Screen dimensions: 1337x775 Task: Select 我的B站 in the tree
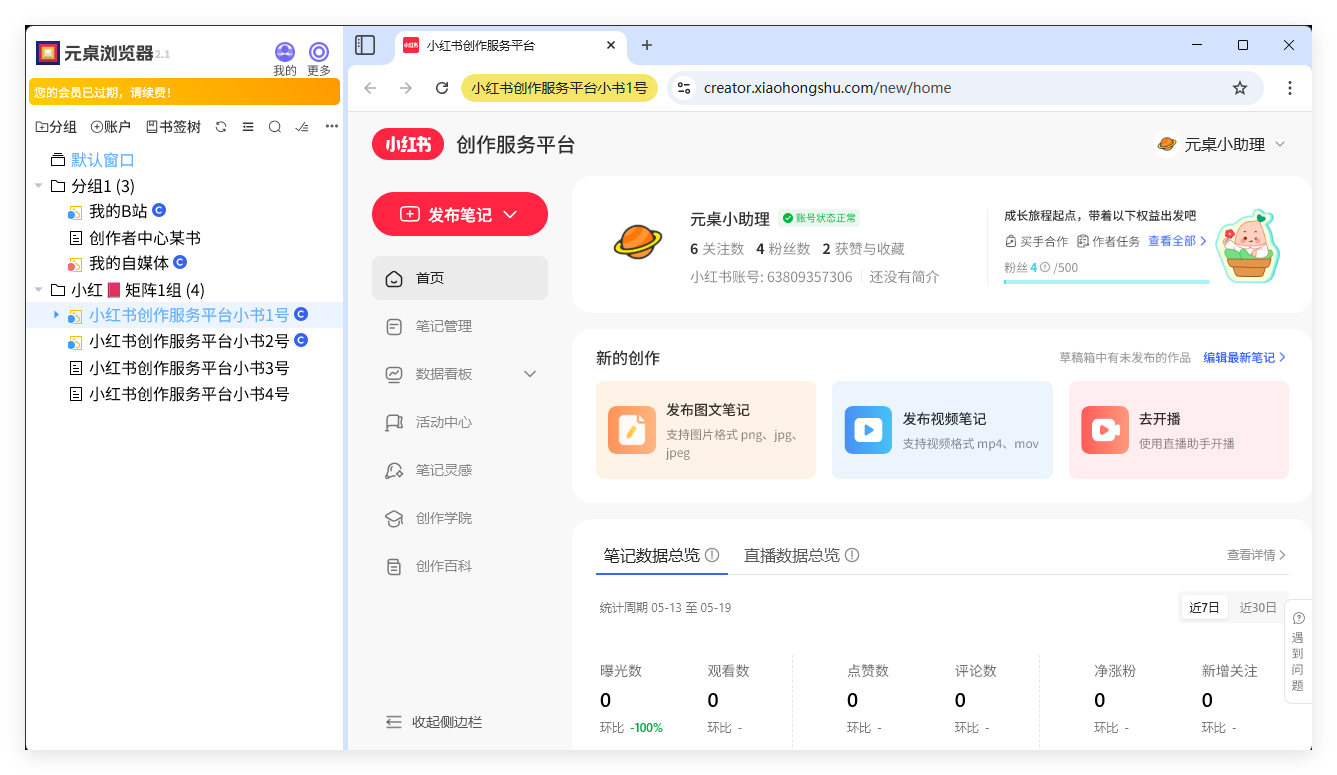pyautogui.click(x=116, y=211)
